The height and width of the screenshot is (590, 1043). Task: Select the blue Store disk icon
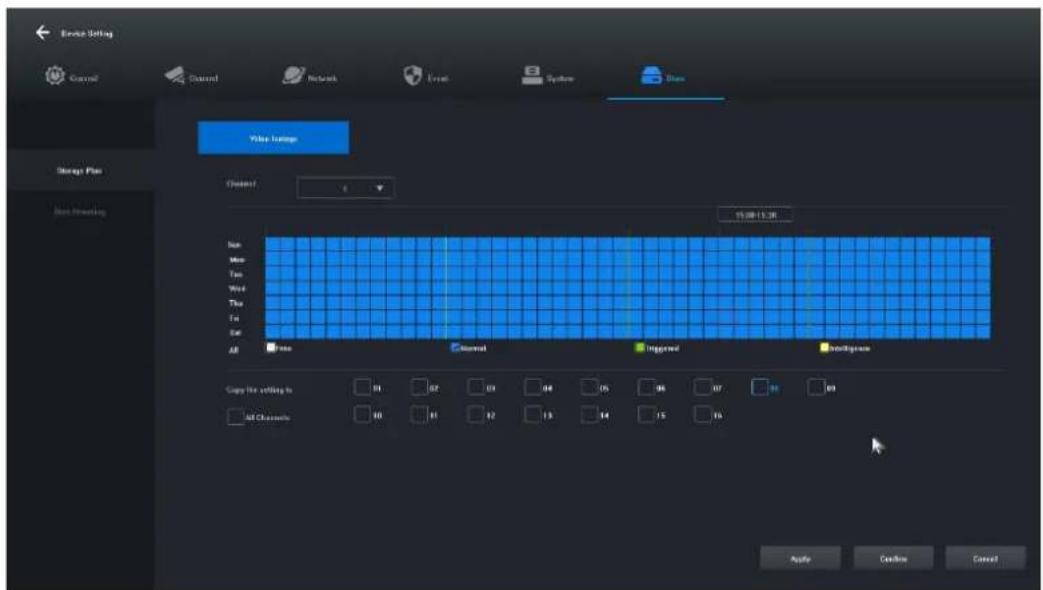(651, 75)
